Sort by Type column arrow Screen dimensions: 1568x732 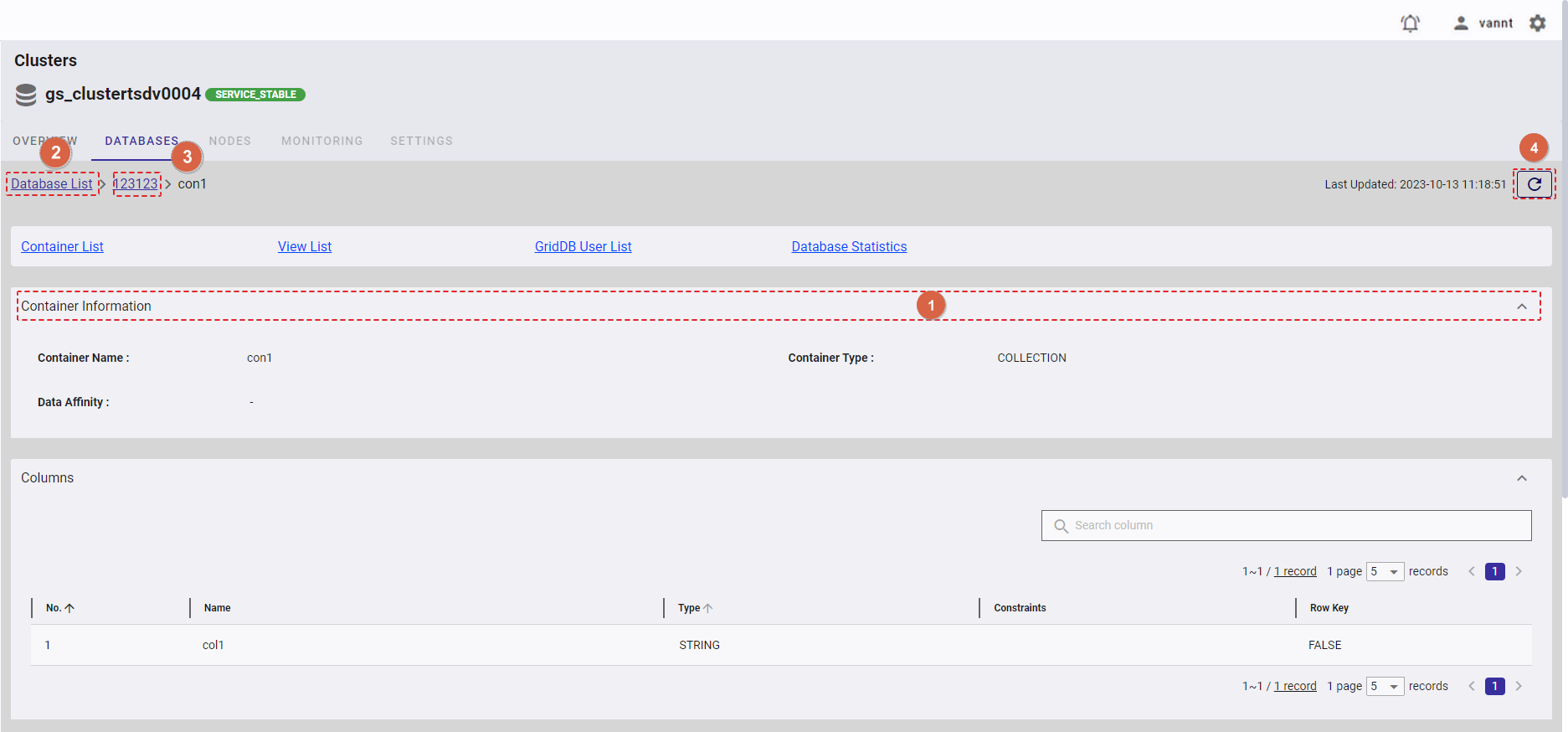[x=708, y=608]
